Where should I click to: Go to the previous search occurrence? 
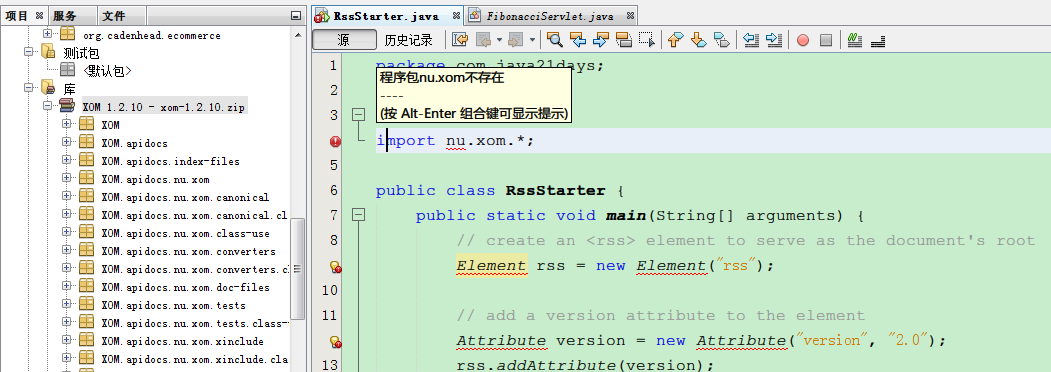577,40
